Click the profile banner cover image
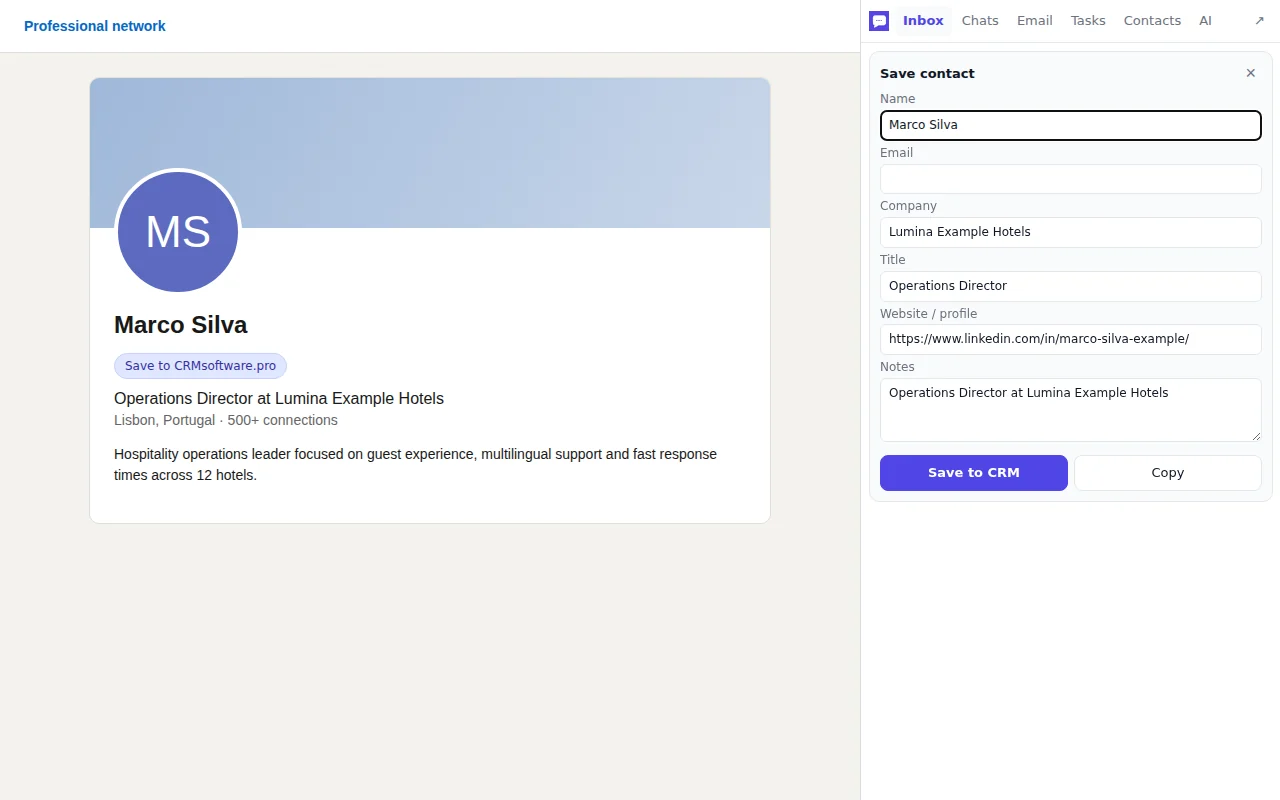 [x=430, y=153]
